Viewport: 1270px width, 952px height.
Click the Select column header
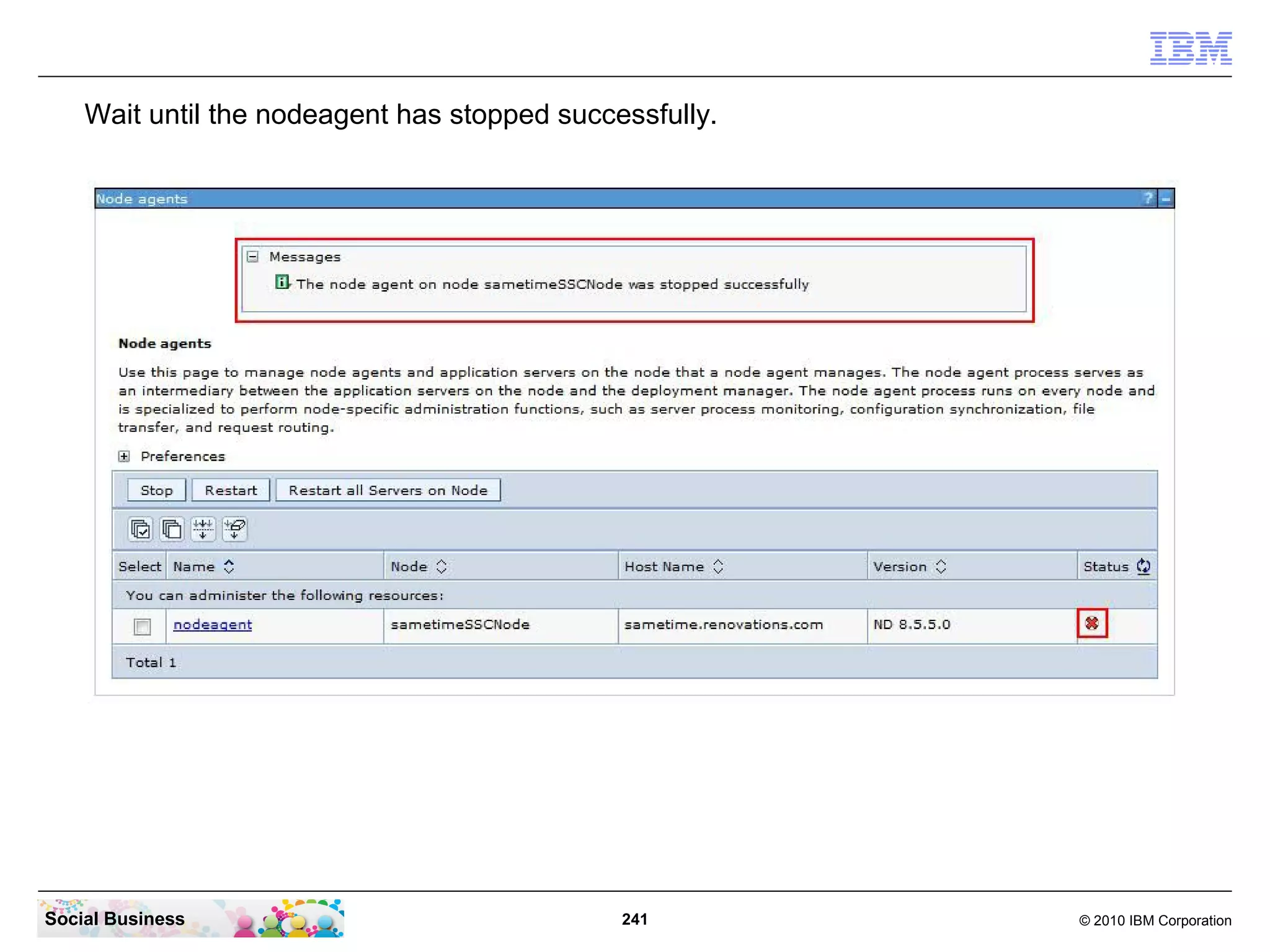[140, 566]
